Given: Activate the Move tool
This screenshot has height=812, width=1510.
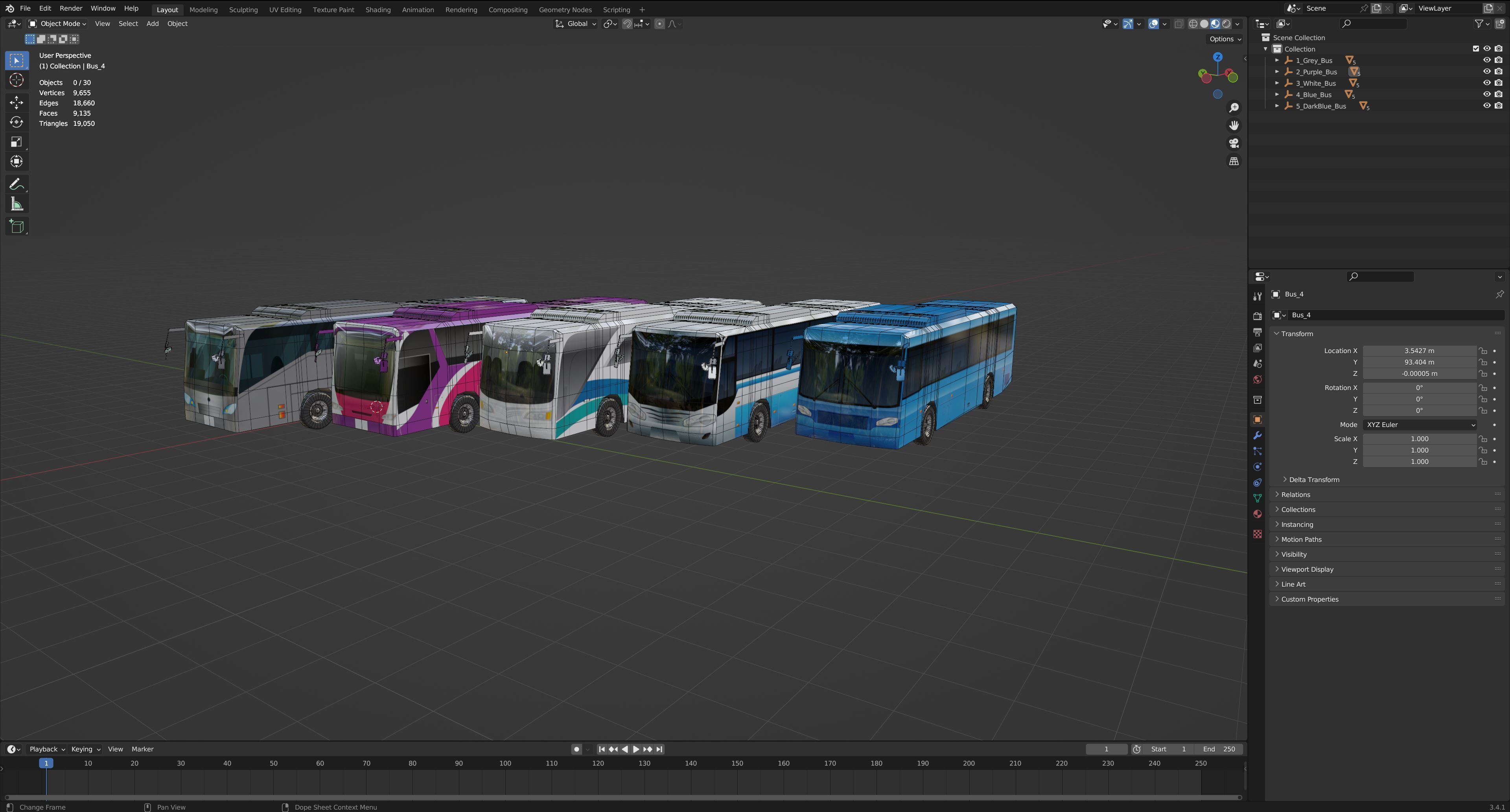Looking at the screenshot, I should click(x=17, y=103).
